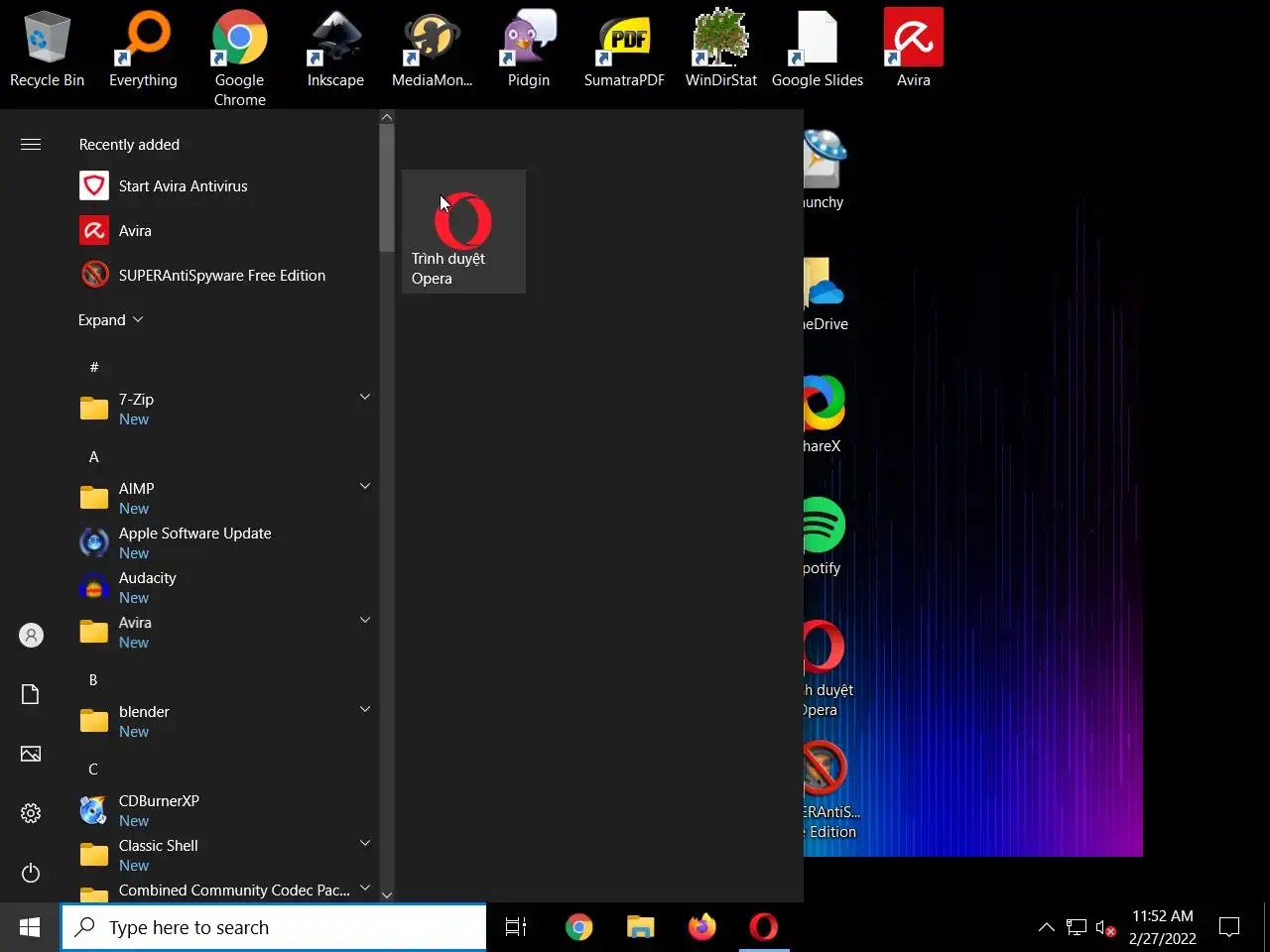This screenshot has height=952, width=1270.
Task: Click the network icon in system tray
Action: (1077, 928)
